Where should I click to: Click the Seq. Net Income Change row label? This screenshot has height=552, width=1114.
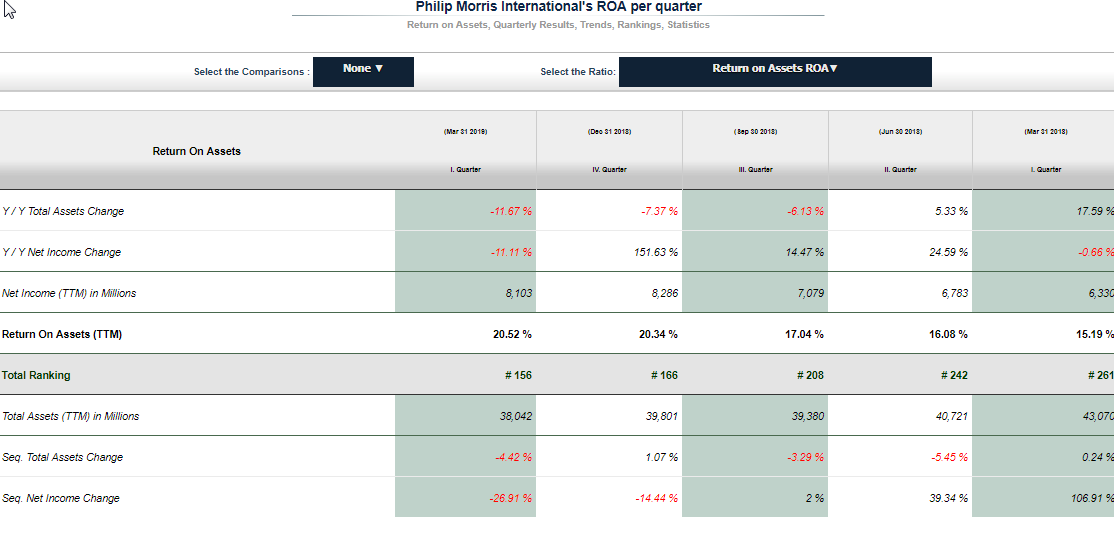pyautogui.click(x=61, y=499)
